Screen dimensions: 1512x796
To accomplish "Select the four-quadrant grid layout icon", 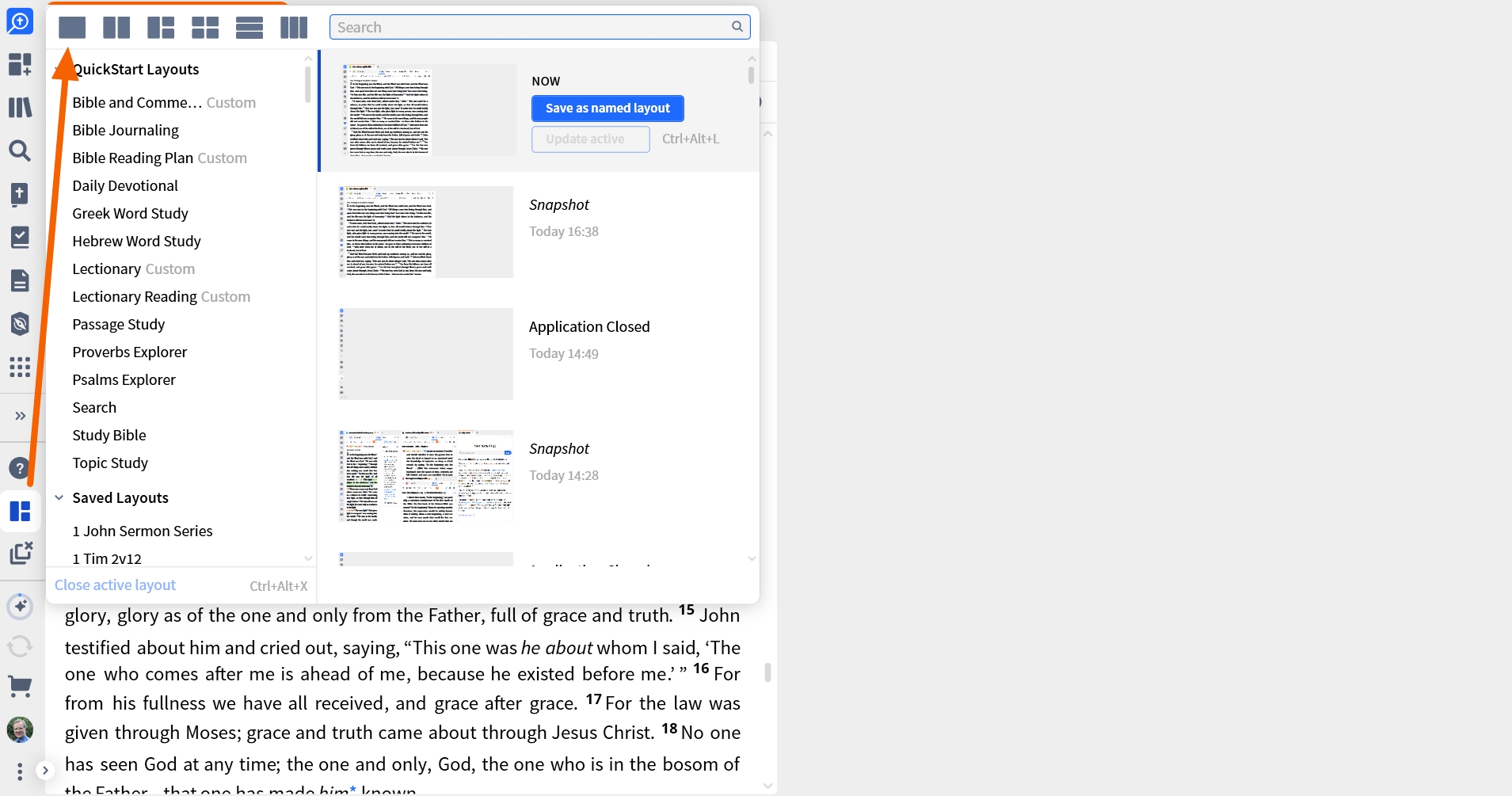I will pos(205,28).
